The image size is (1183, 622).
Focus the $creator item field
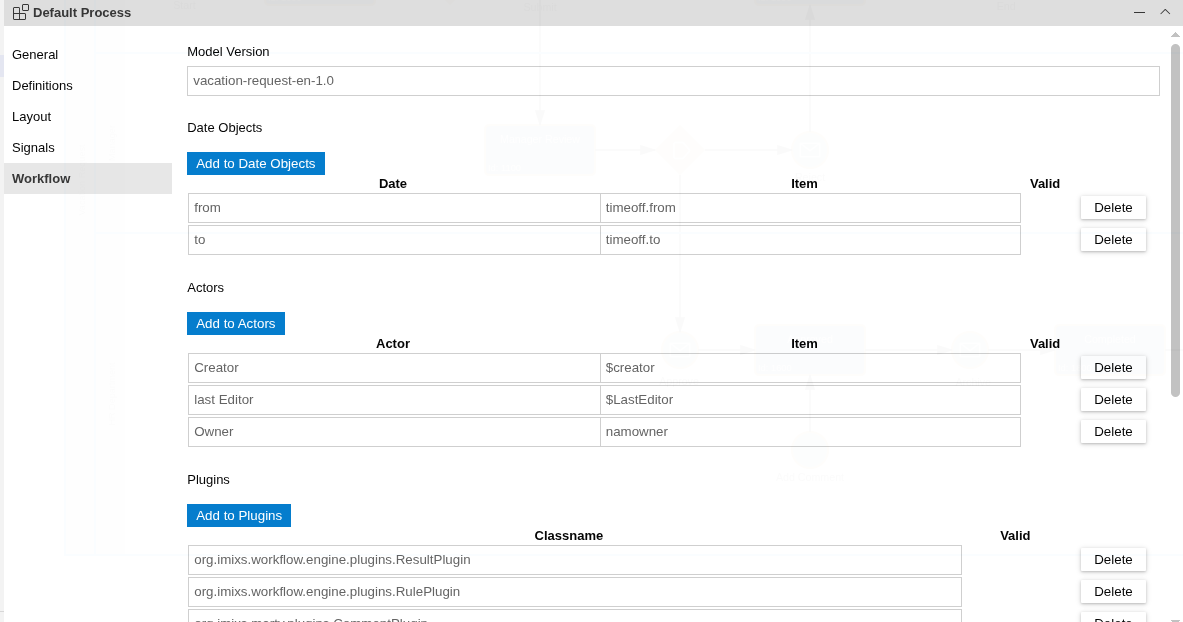point(809,368)
